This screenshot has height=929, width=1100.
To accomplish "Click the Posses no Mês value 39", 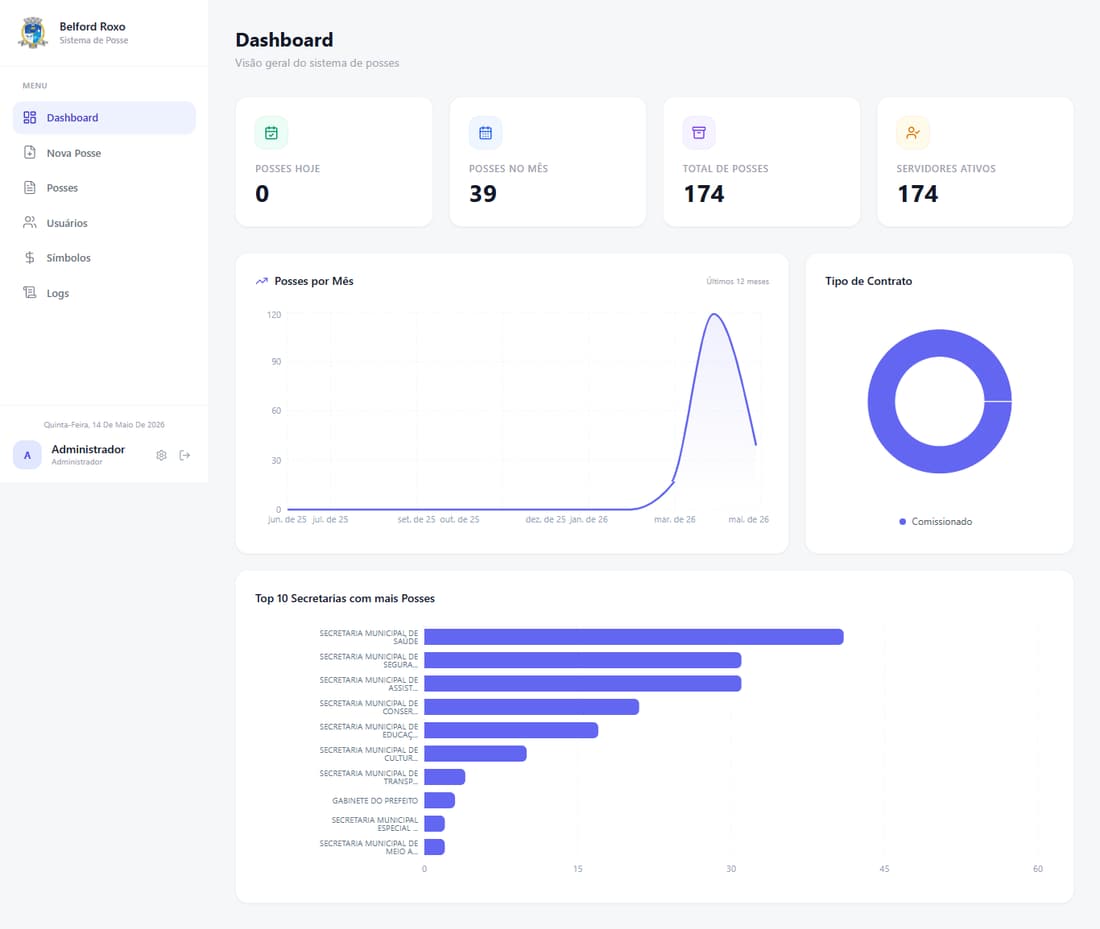I will pos(483,194).
